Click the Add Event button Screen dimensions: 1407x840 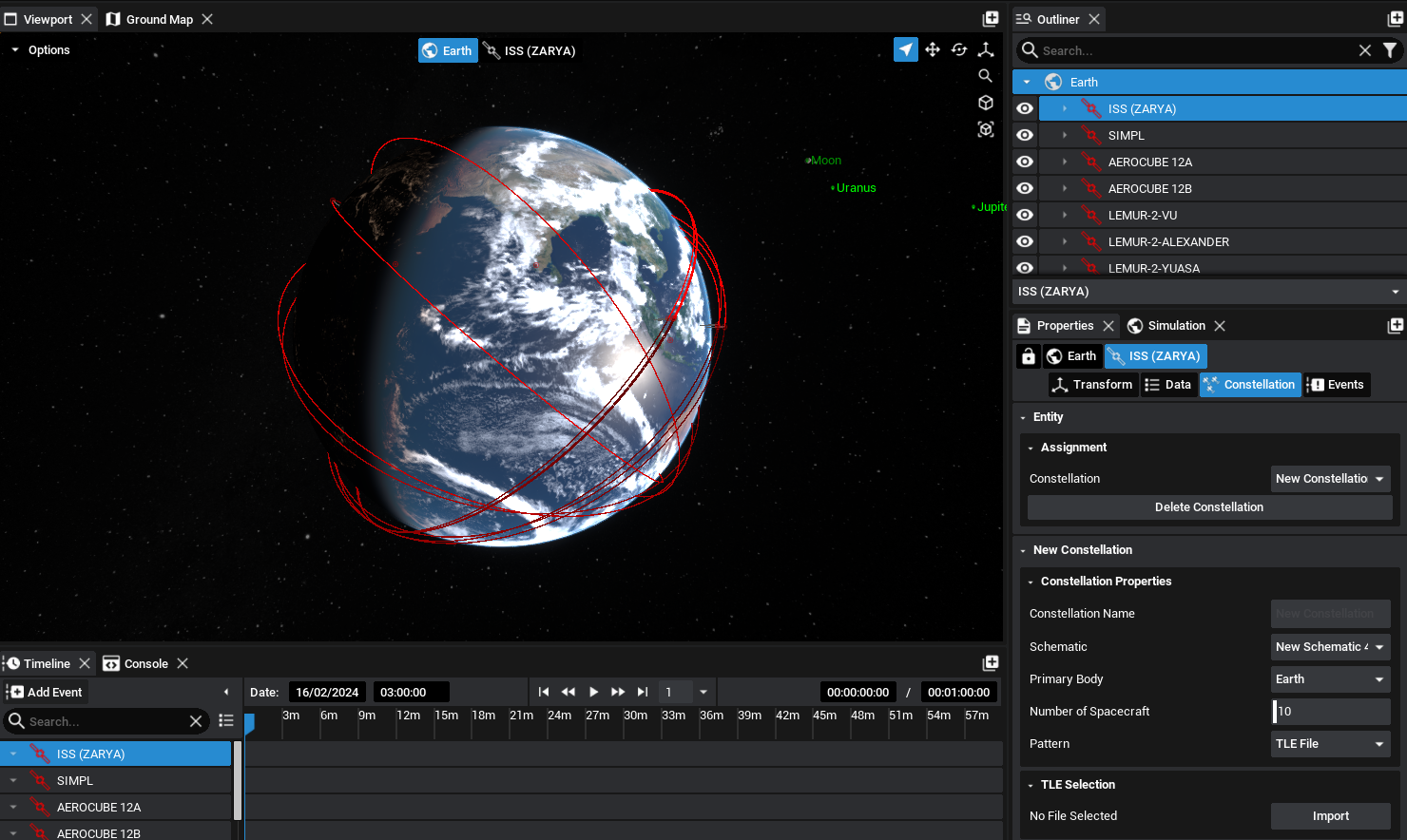pyautogui.click(x=46, y=692)
